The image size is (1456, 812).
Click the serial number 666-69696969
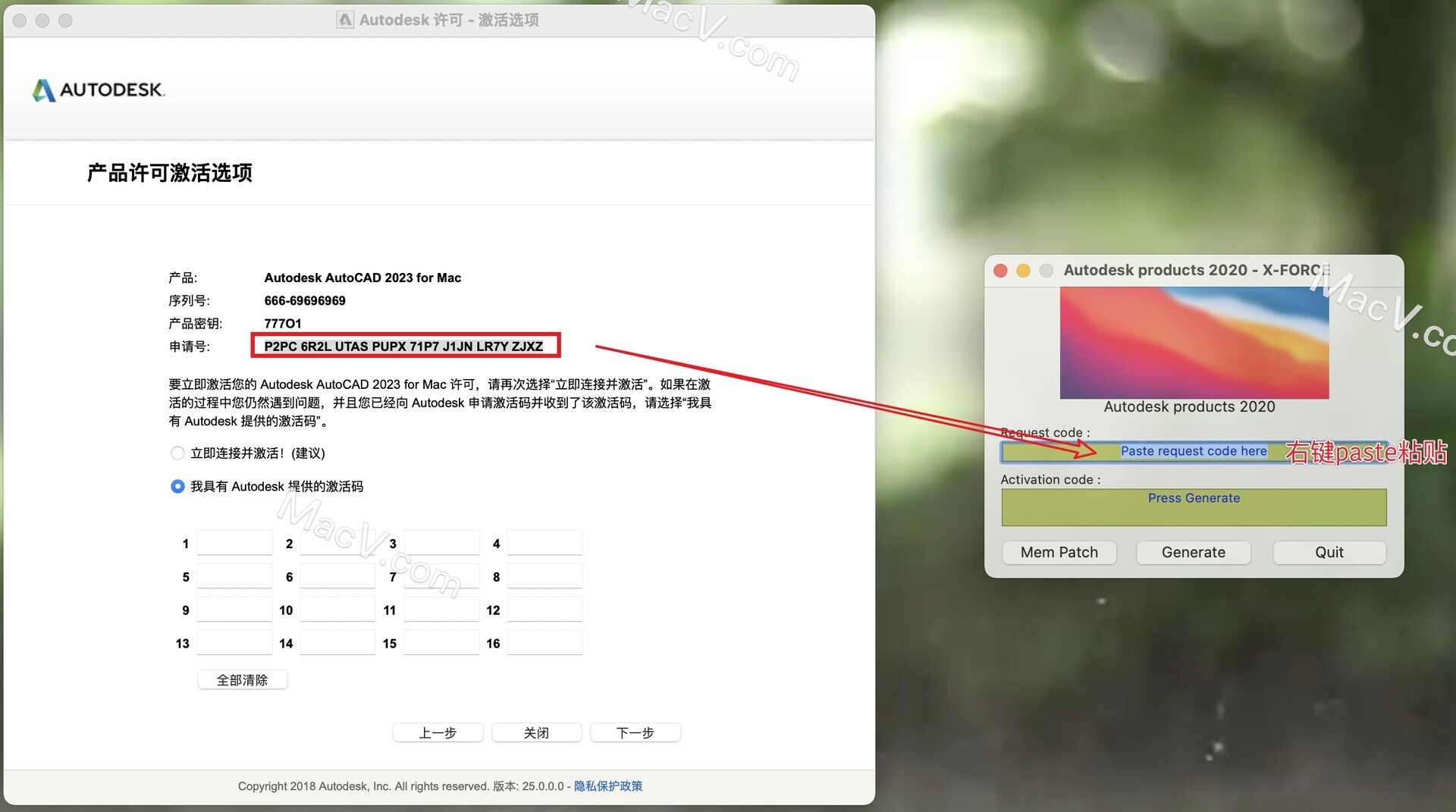pos(305,301)
